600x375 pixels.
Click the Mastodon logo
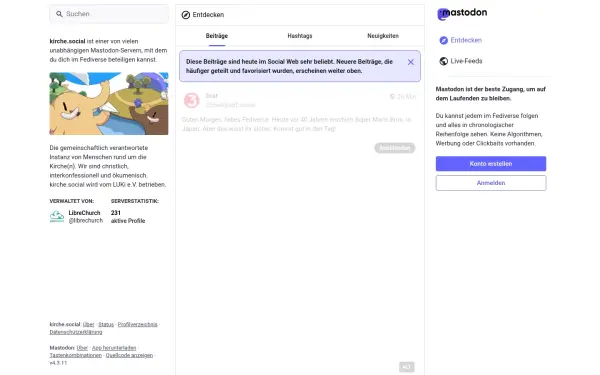pyautogui.click(x=462, y=13)
